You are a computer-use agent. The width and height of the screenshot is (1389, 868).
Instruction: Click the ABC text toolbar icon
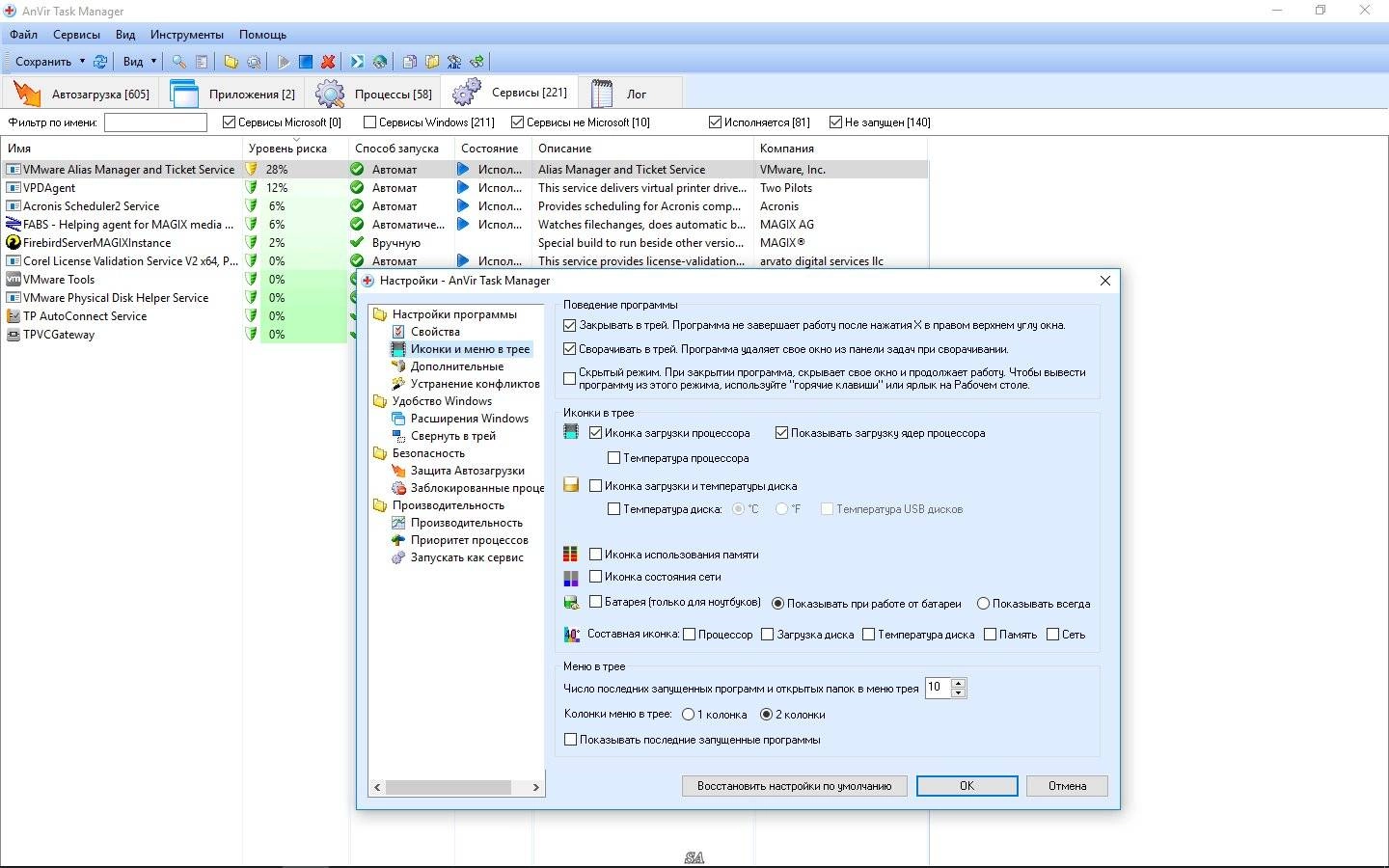(x=454, y=61)
